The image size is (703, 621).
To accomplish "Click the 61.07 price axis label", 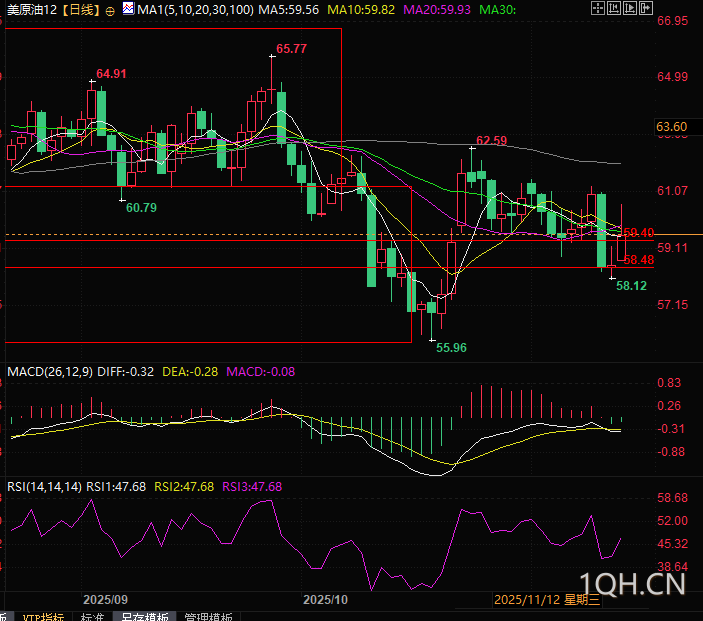I will [x=672, y=191].
